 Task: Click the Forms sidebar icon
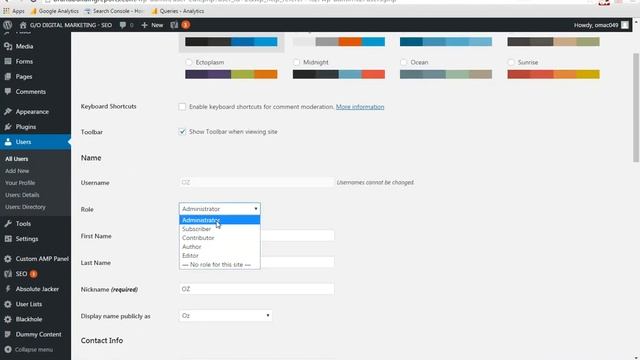tap(8, 61)
